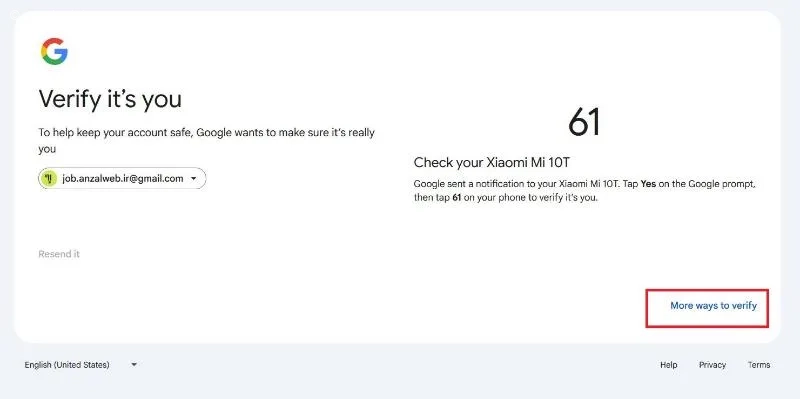
Task: Click the bold 61 in the instruction text
Action: pyautogui.click(x=457, y=198)
